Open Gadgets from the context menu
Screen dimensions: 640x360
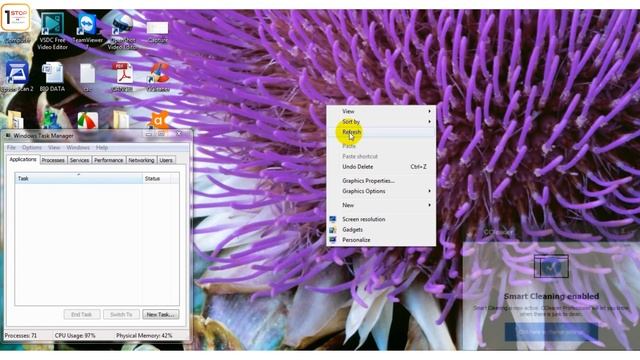(381, 229)
